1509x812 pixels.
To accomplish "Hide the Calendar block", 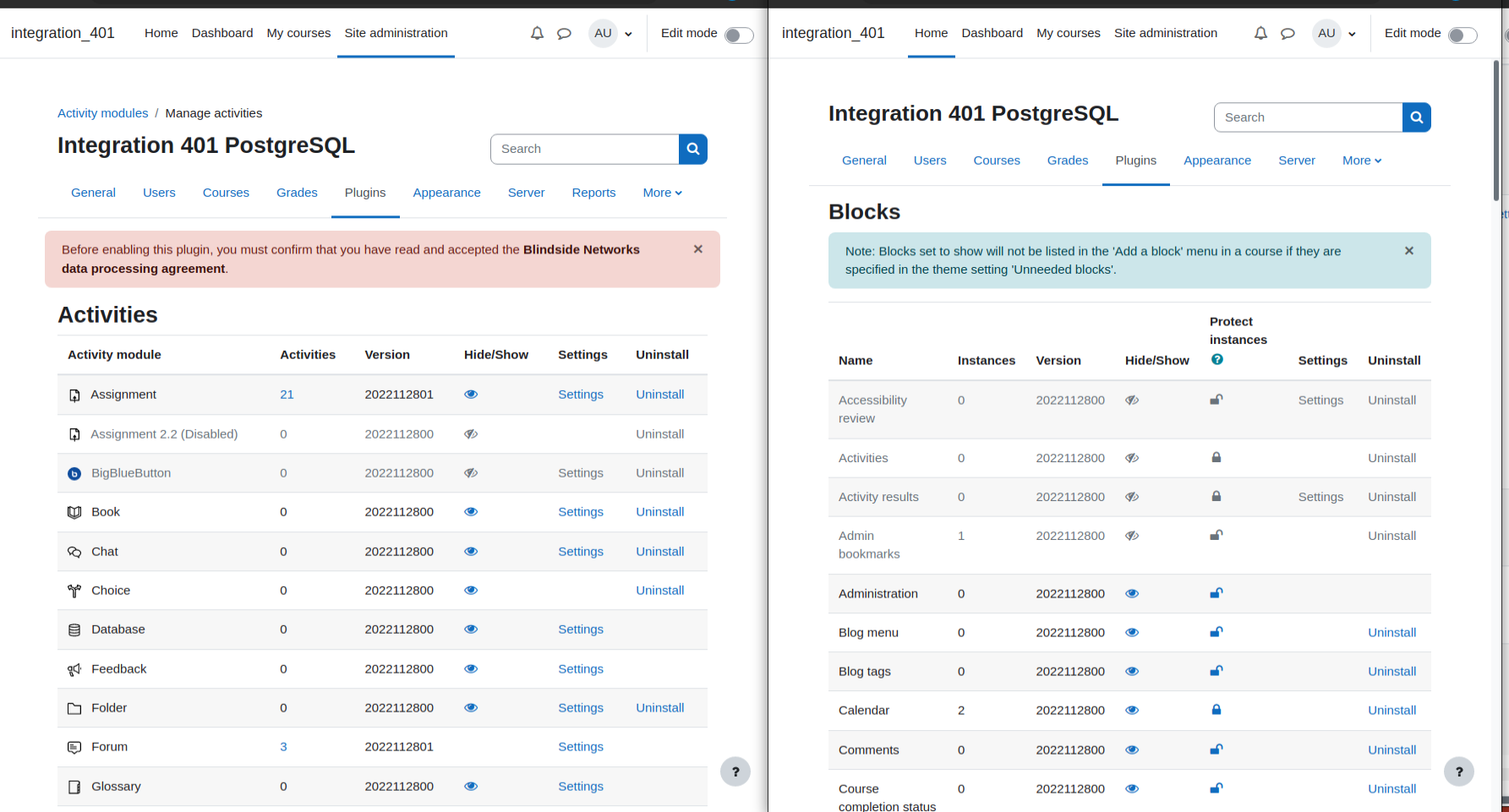I will [x=1132, y=711].
